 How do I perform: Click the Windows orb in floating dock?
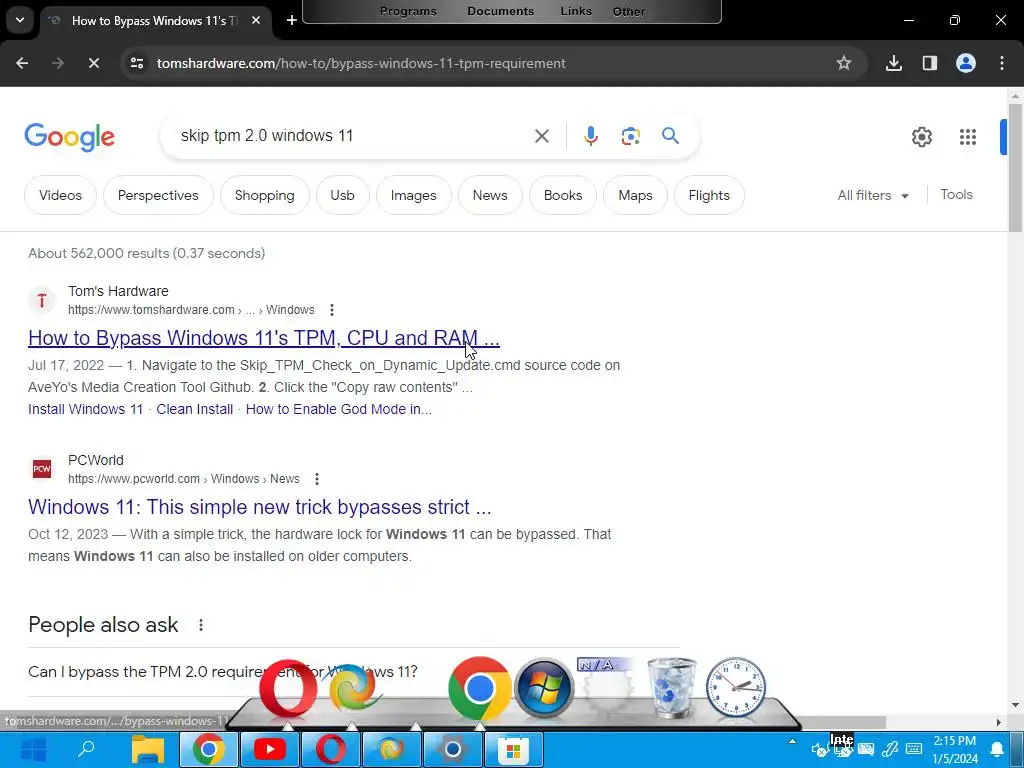coord(543,688)
